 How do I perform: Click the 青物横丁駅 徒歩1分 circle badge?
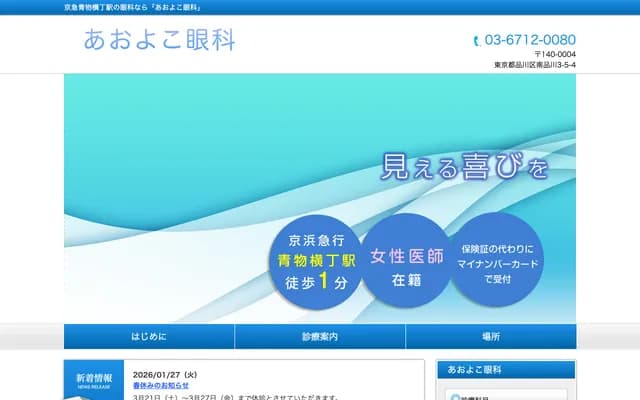point(317,260)
